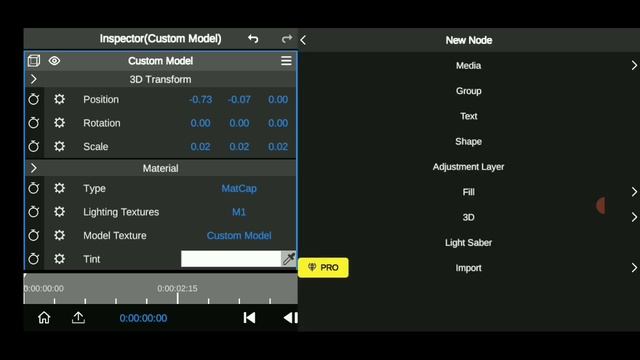This screenshot has width=640, height=360.
Task: Click the 0:00:00:00 current timecode
Action: 143,318
